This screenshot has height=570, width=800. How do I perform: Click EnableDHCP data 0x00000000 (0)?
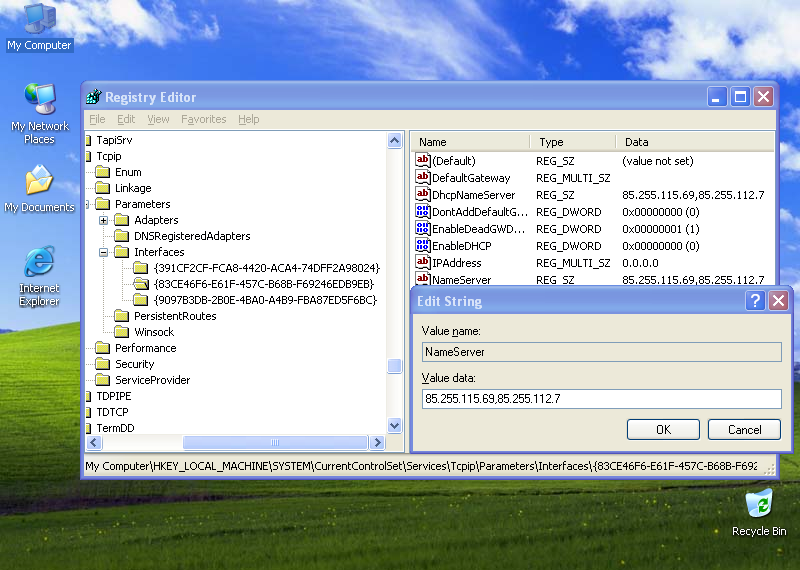coord(660,246)
